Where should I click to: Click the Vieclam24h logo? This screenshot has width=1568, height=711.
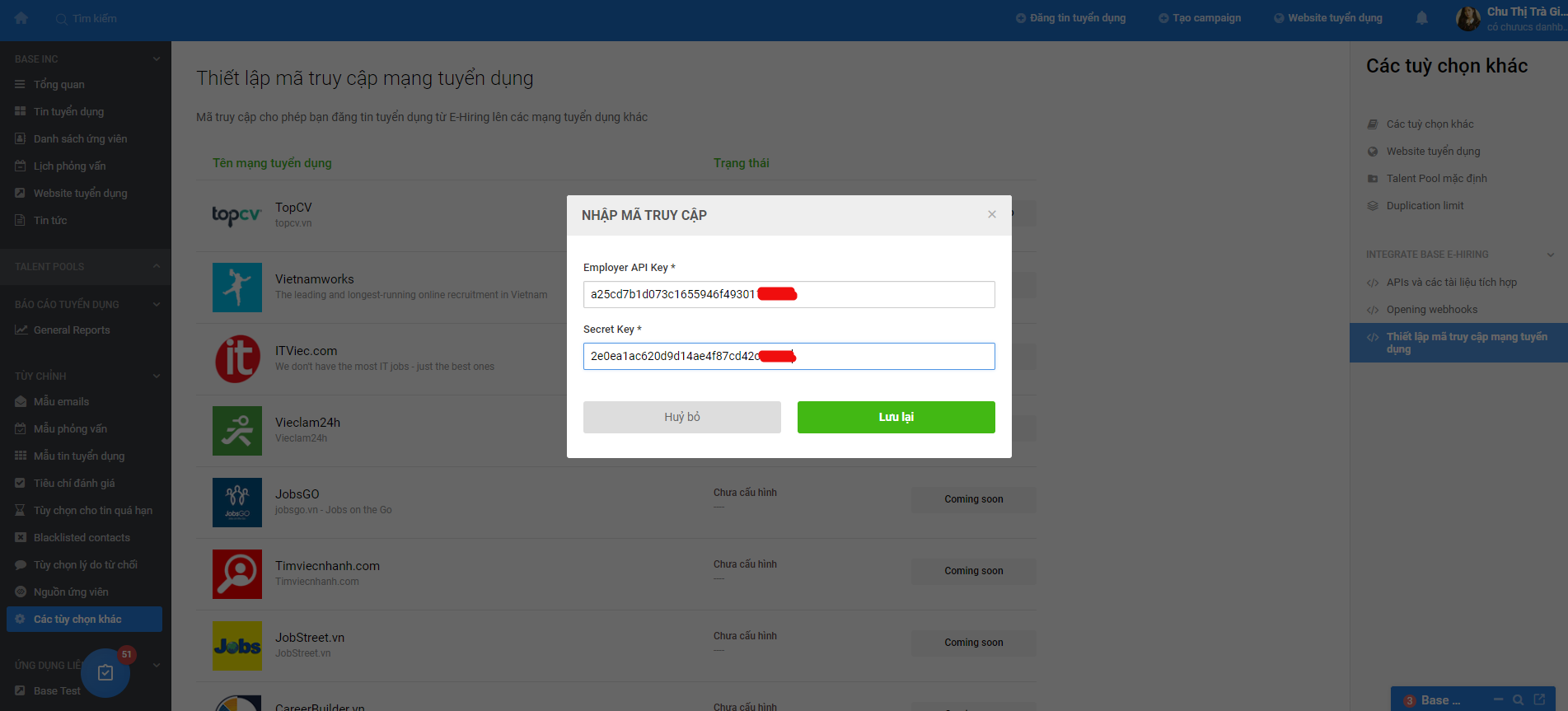point(237,431)
